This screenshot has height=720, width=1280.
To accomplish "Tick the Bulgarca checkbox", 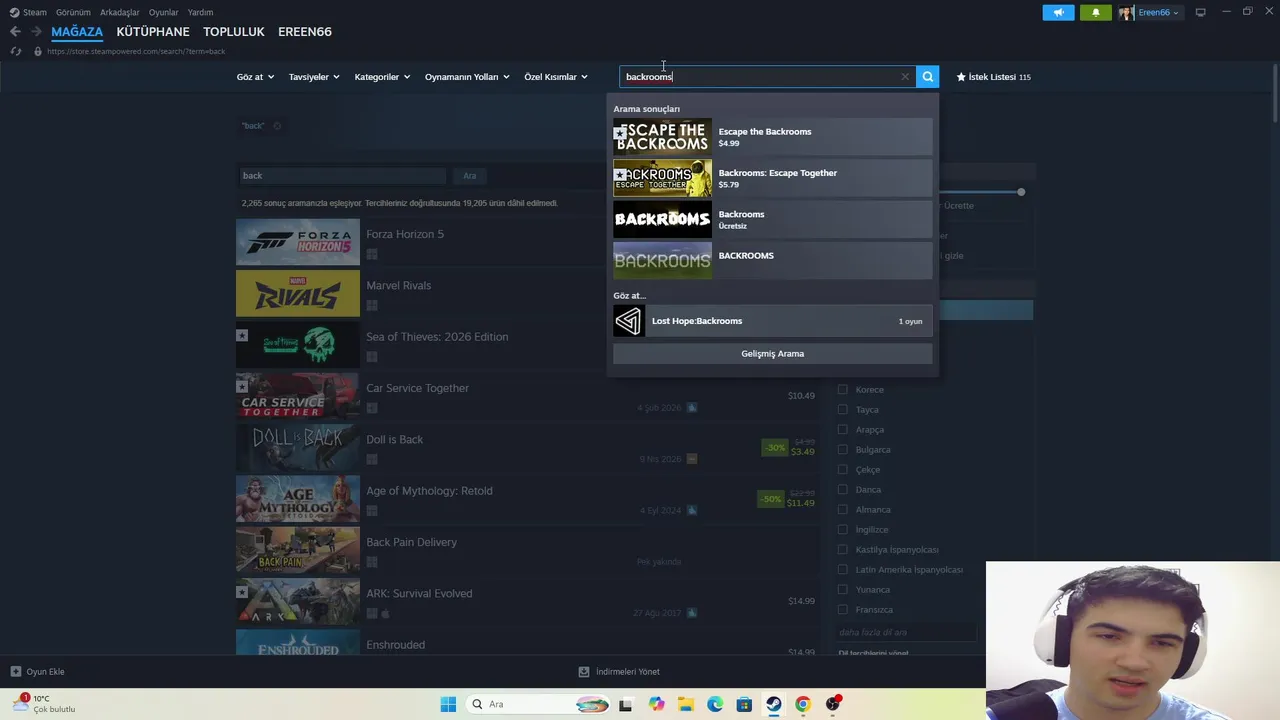I will [x=842, y=449].
